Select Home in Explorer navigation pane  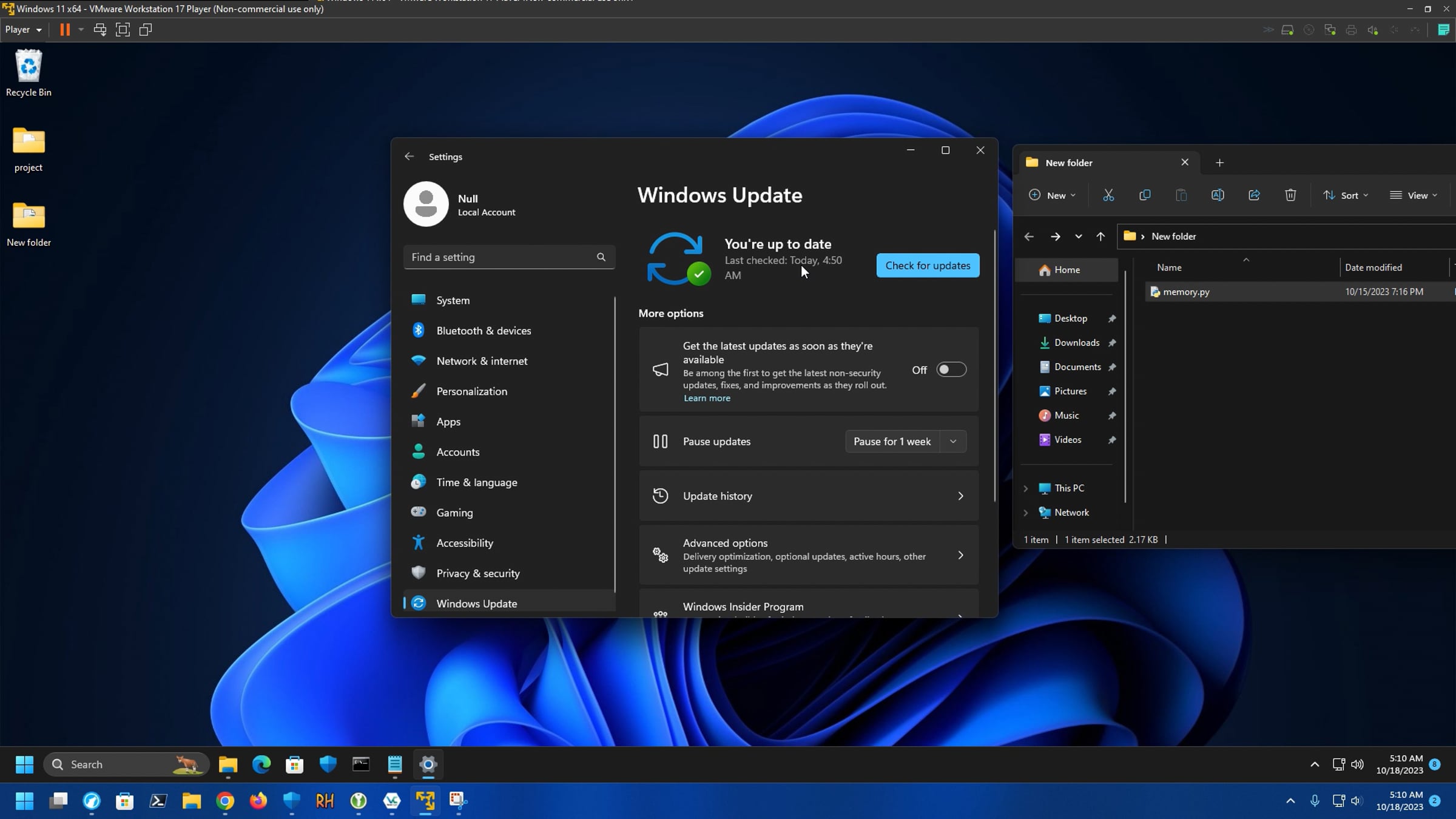[1067, 270]
